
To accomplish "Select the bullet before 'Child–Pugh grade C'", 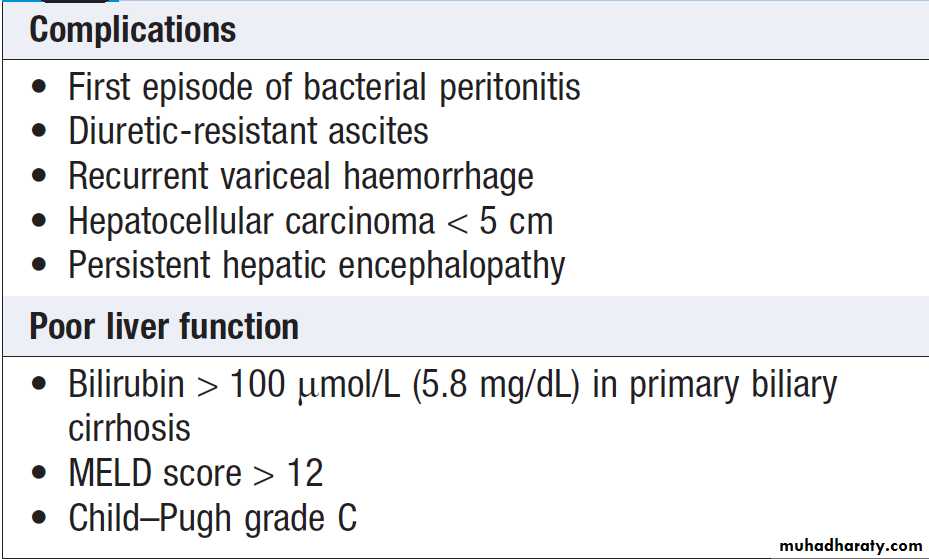I will coord(39,519).
